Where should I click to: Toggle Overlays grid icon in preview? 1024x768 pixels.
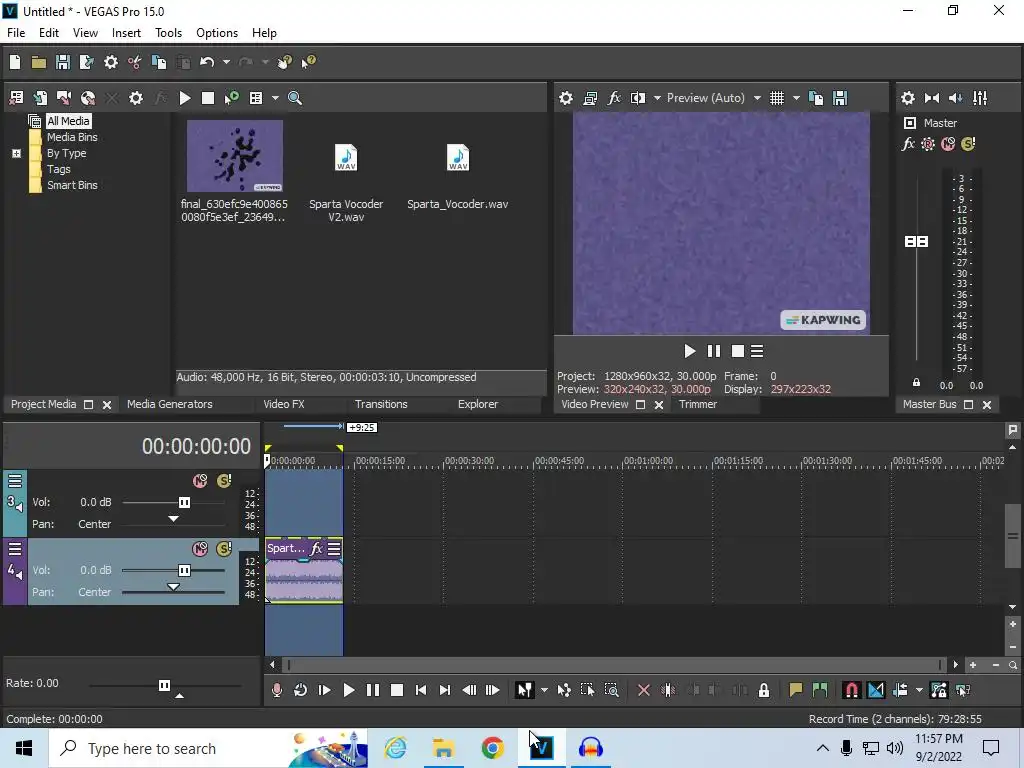pyautogui.click(x=776, y=98)
